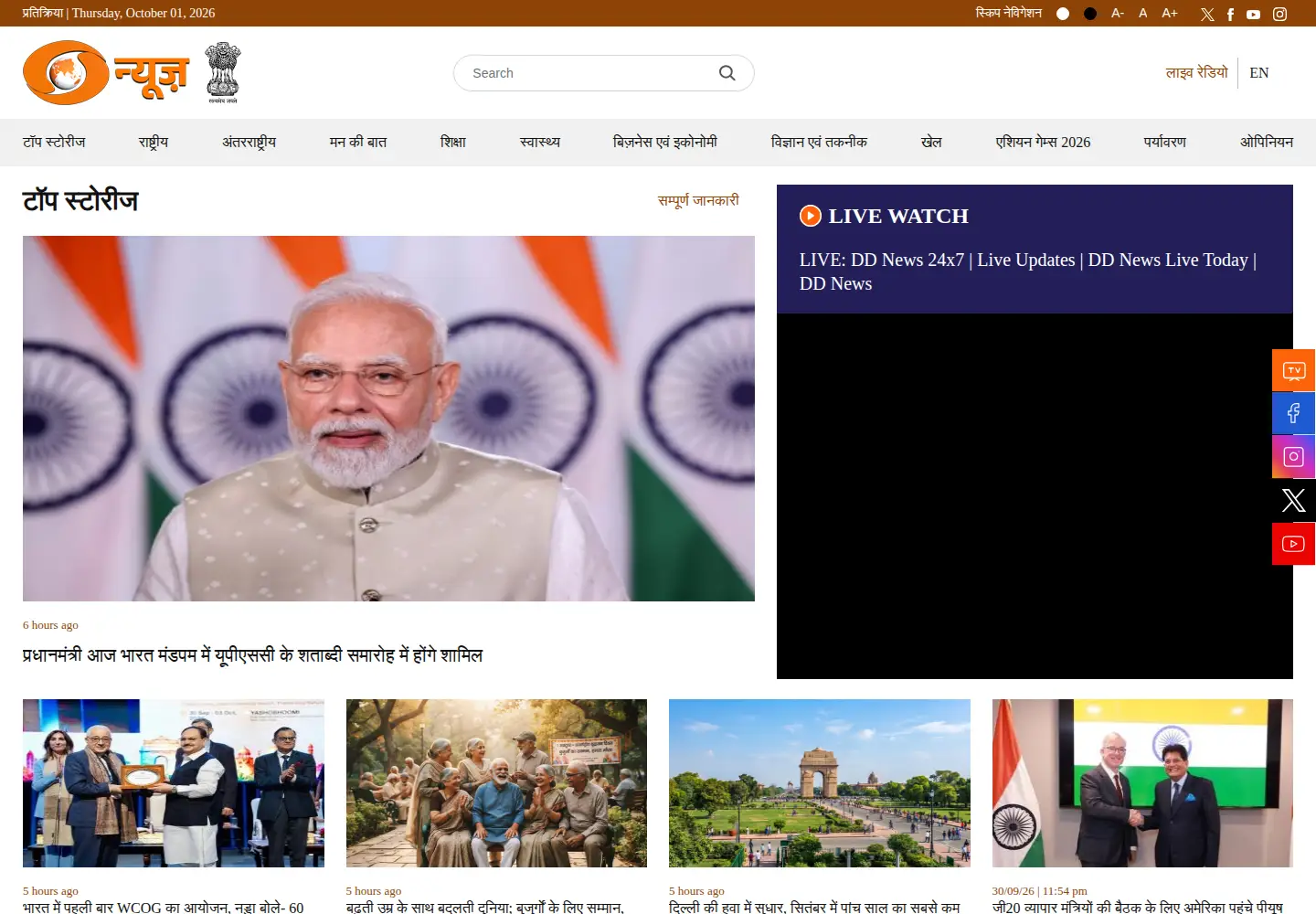Click the search magnifier icon
This screenshot has height=914, width=1316.
point(727,73)
